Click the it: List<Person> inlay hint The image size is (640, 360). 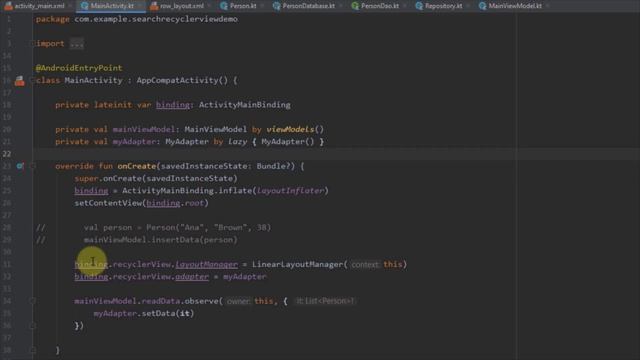click(x=324, y=301)
